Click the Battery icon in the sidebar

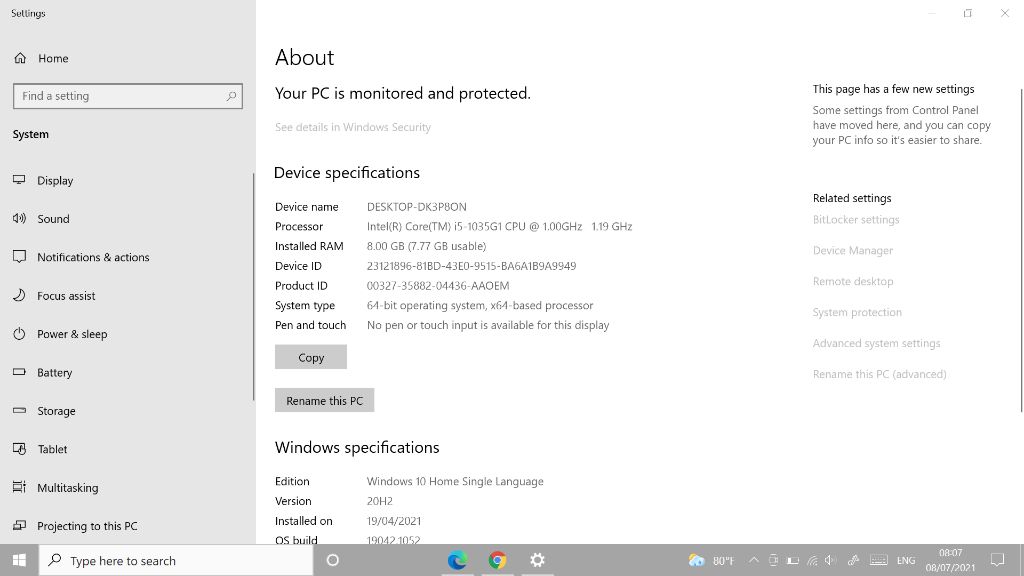click(20, 372)
